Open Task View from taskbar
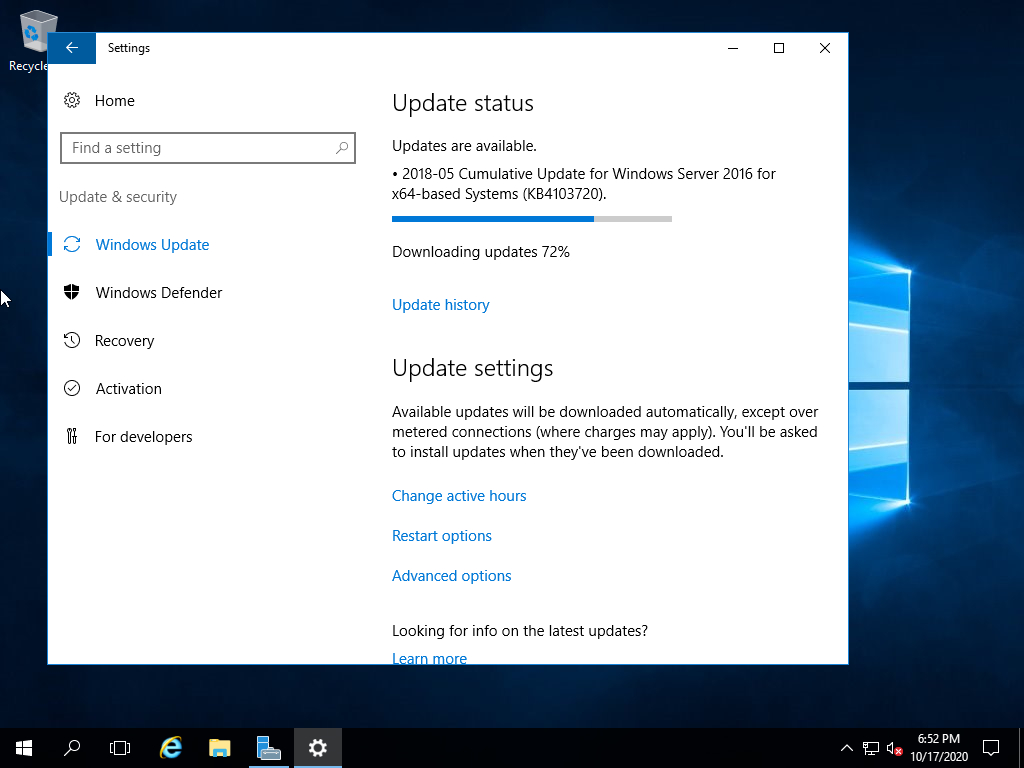1024x768 pixels. (120, 748)
